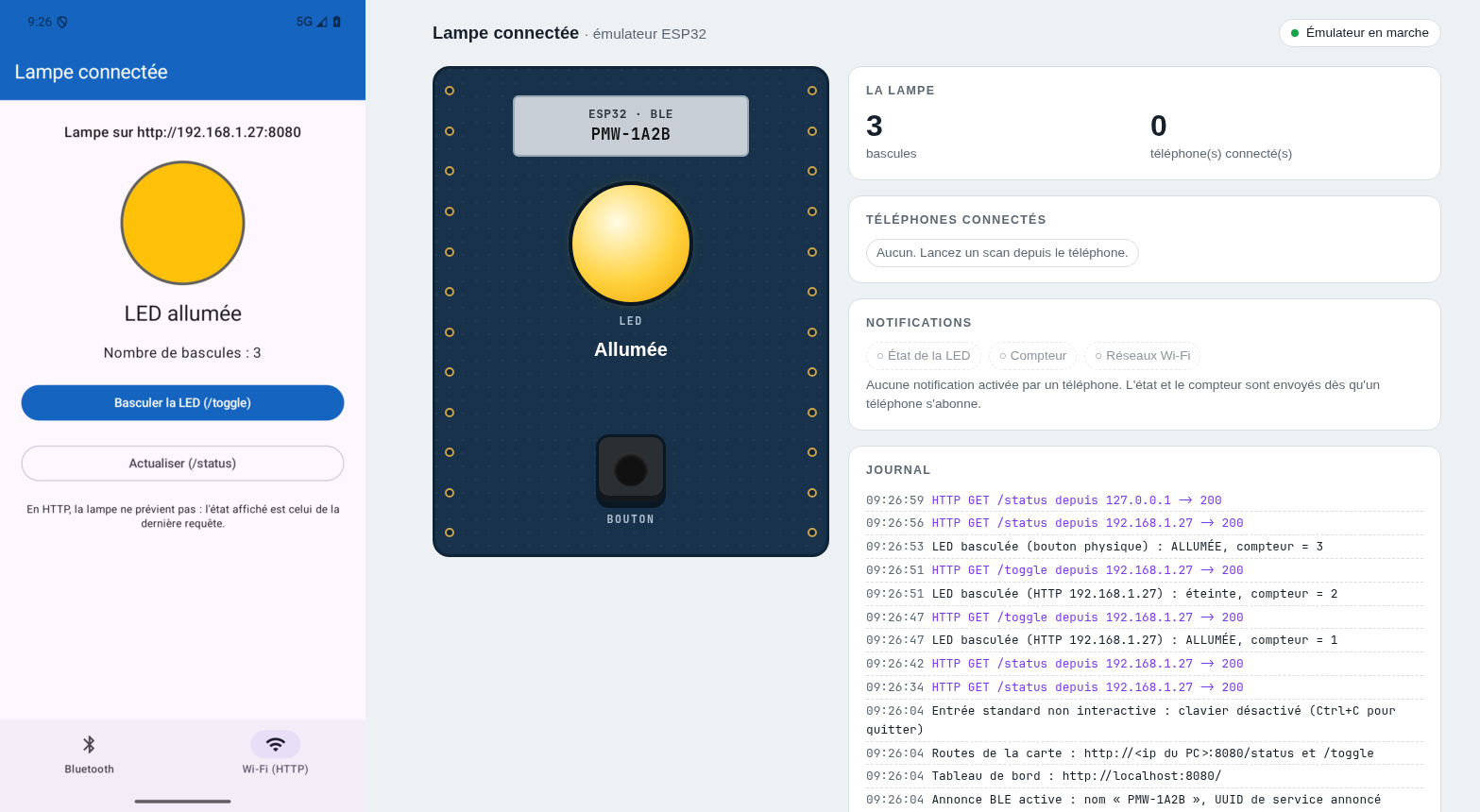
Task: Click the État de la LED notification chip
Action: click(924, 356)
